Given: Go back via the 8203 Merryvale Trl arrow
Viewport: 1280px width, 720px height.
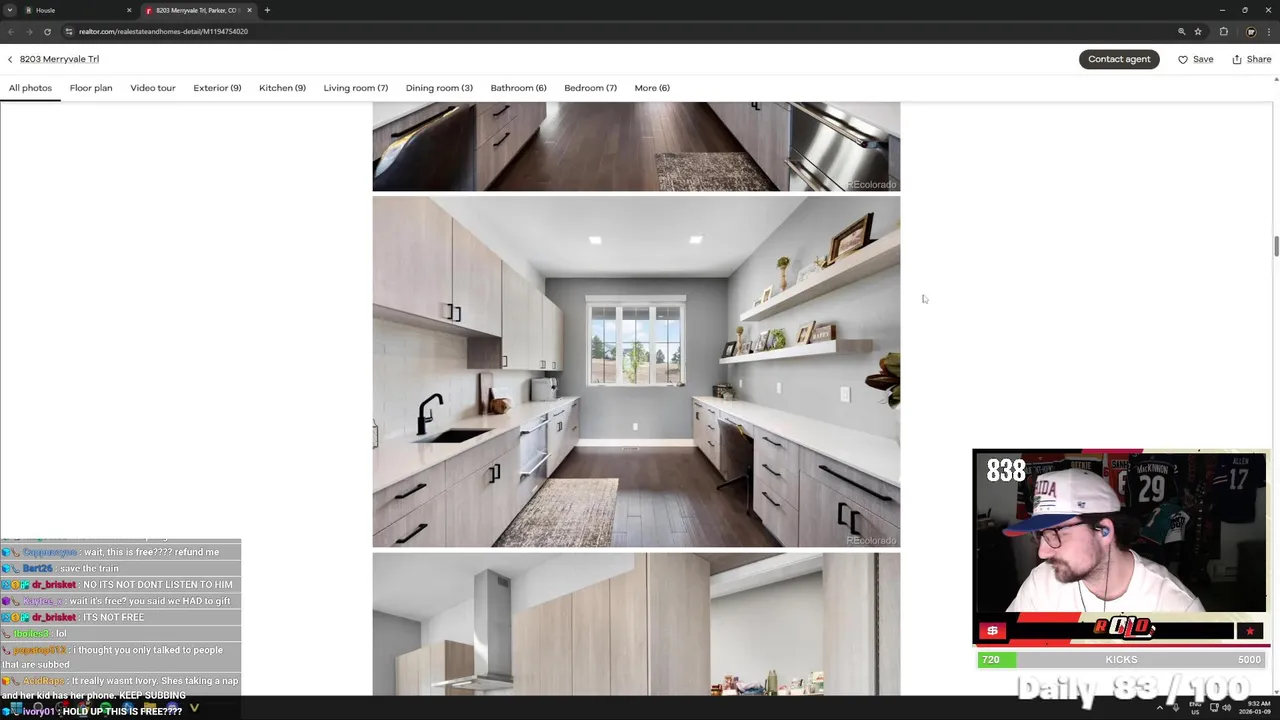Looking at the screenshot, I should (x=10, y=59).
